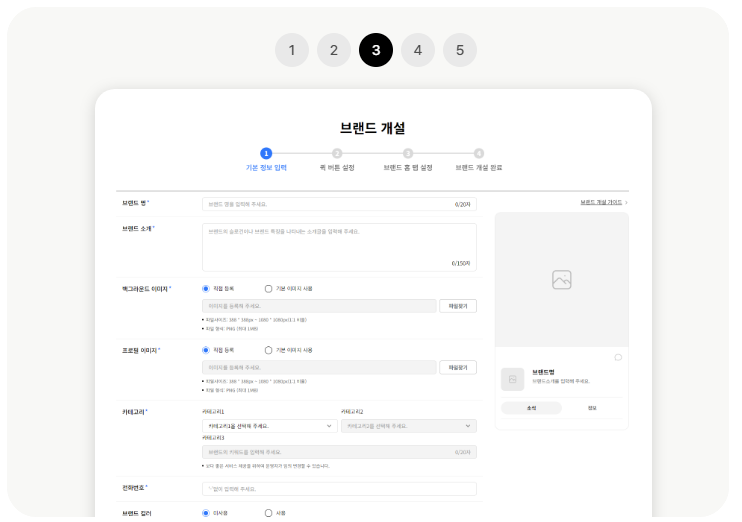Go to slide number 2 in pager
This screenshot has height=522, width=742.
pos(334,50)
